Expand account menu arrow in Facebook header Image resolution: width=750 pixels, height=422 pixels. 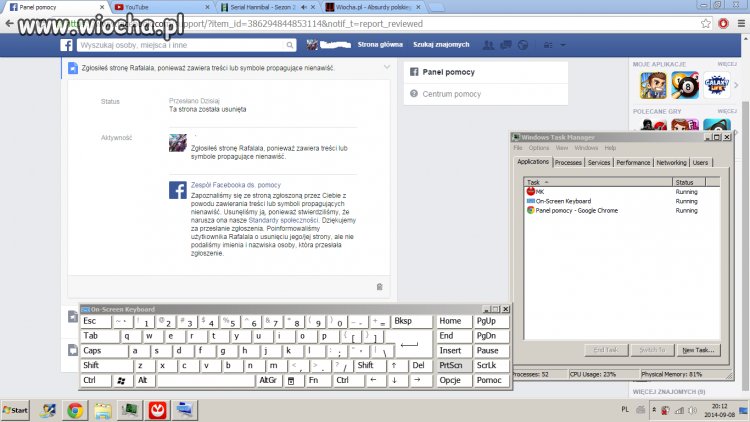pyautogui.click(x=563, y=45)
